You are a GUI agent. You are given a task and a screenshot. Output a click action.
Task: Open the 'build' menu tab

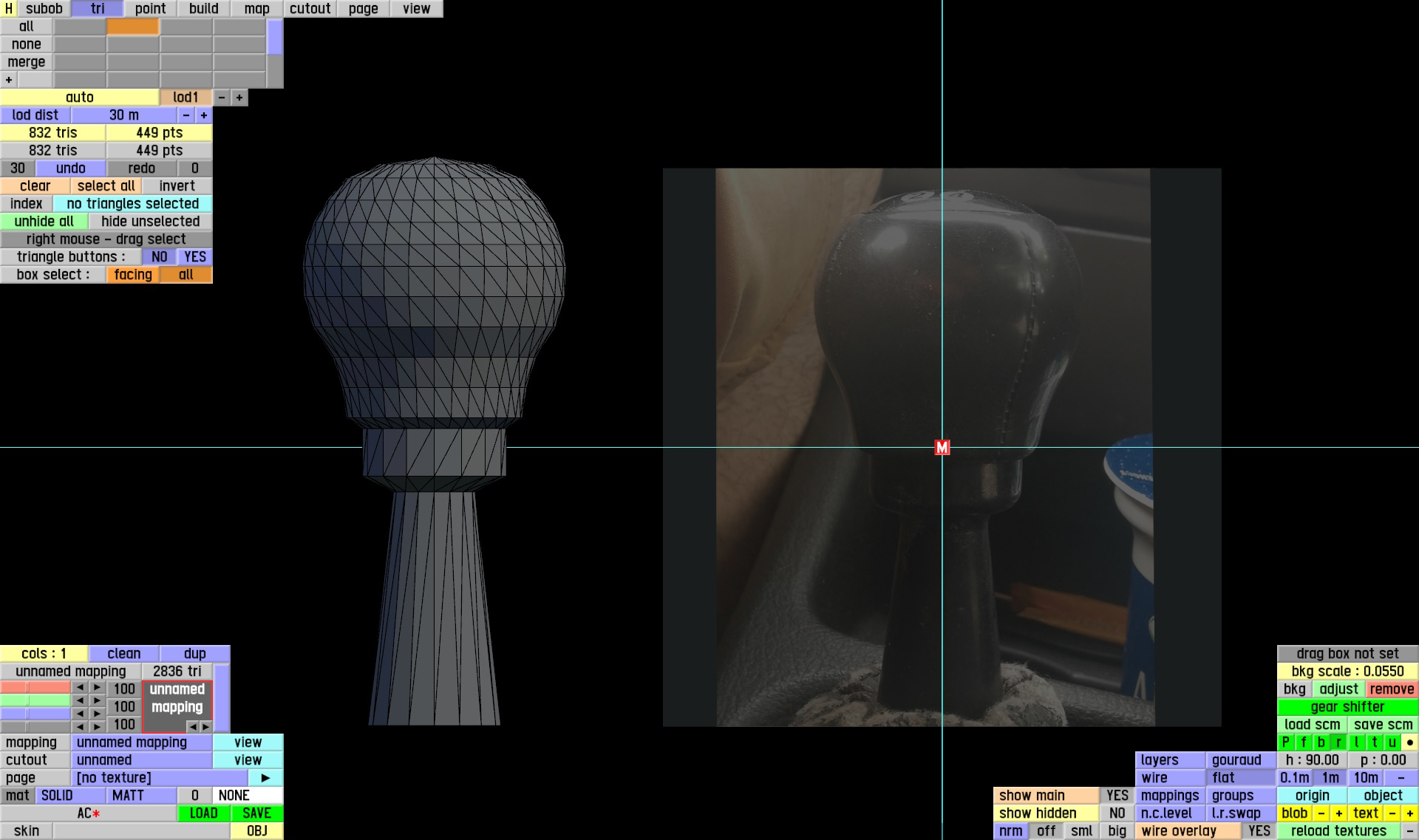coord(203,9)
